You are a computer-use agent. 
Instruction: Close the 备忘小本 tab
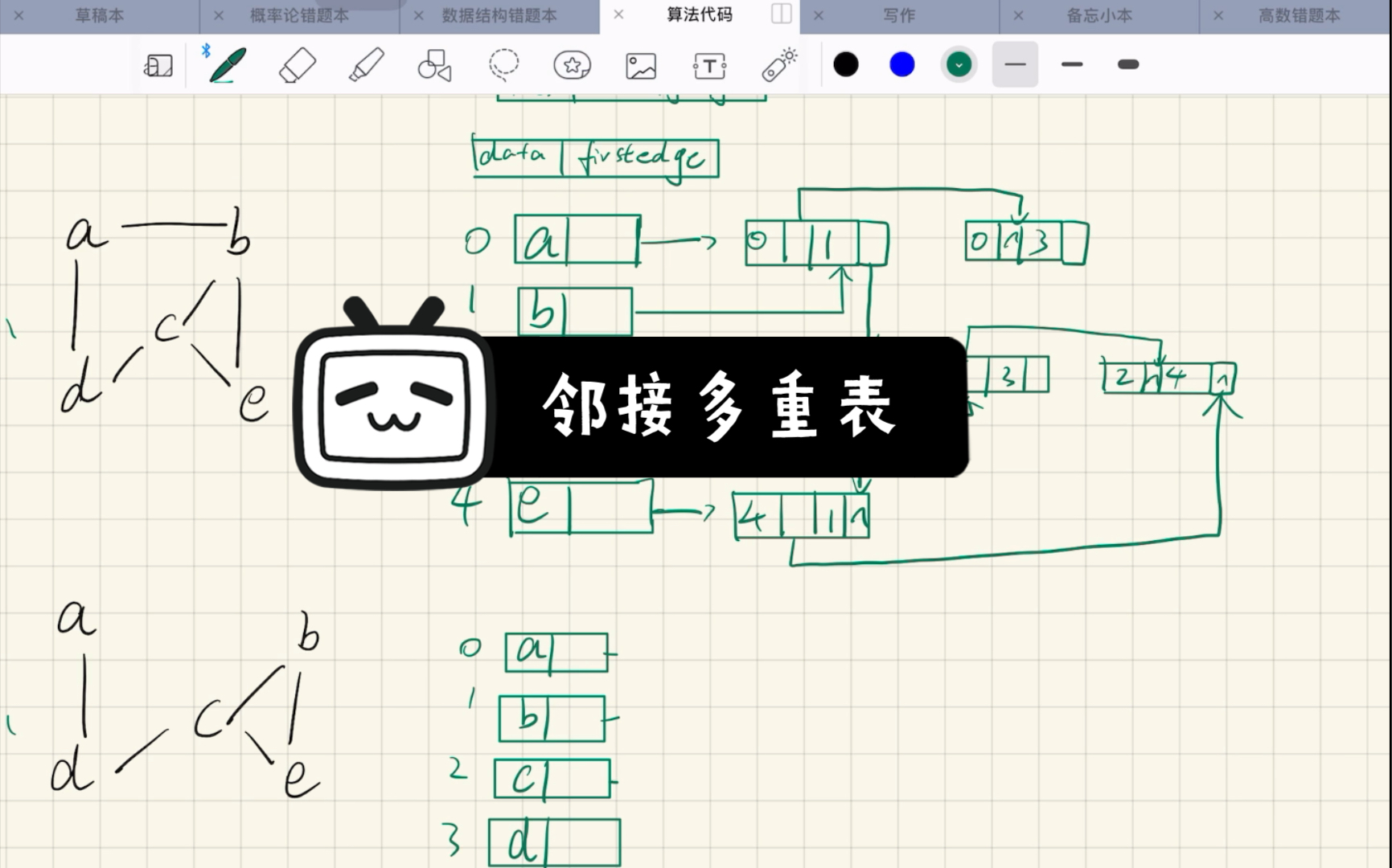click(1018, 15)
